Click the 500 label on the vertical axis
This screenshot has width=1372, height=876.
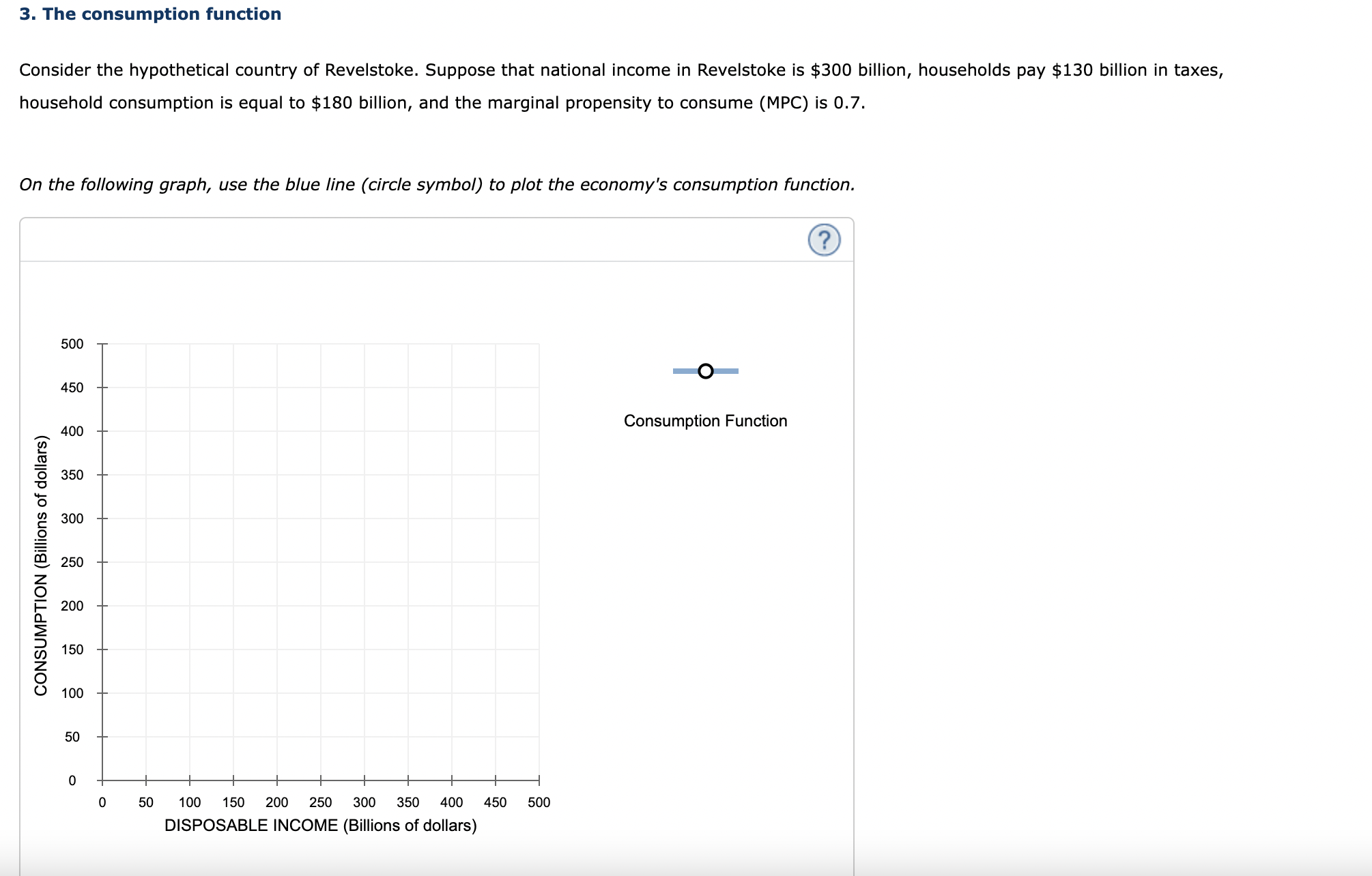[x=72, y=344]
